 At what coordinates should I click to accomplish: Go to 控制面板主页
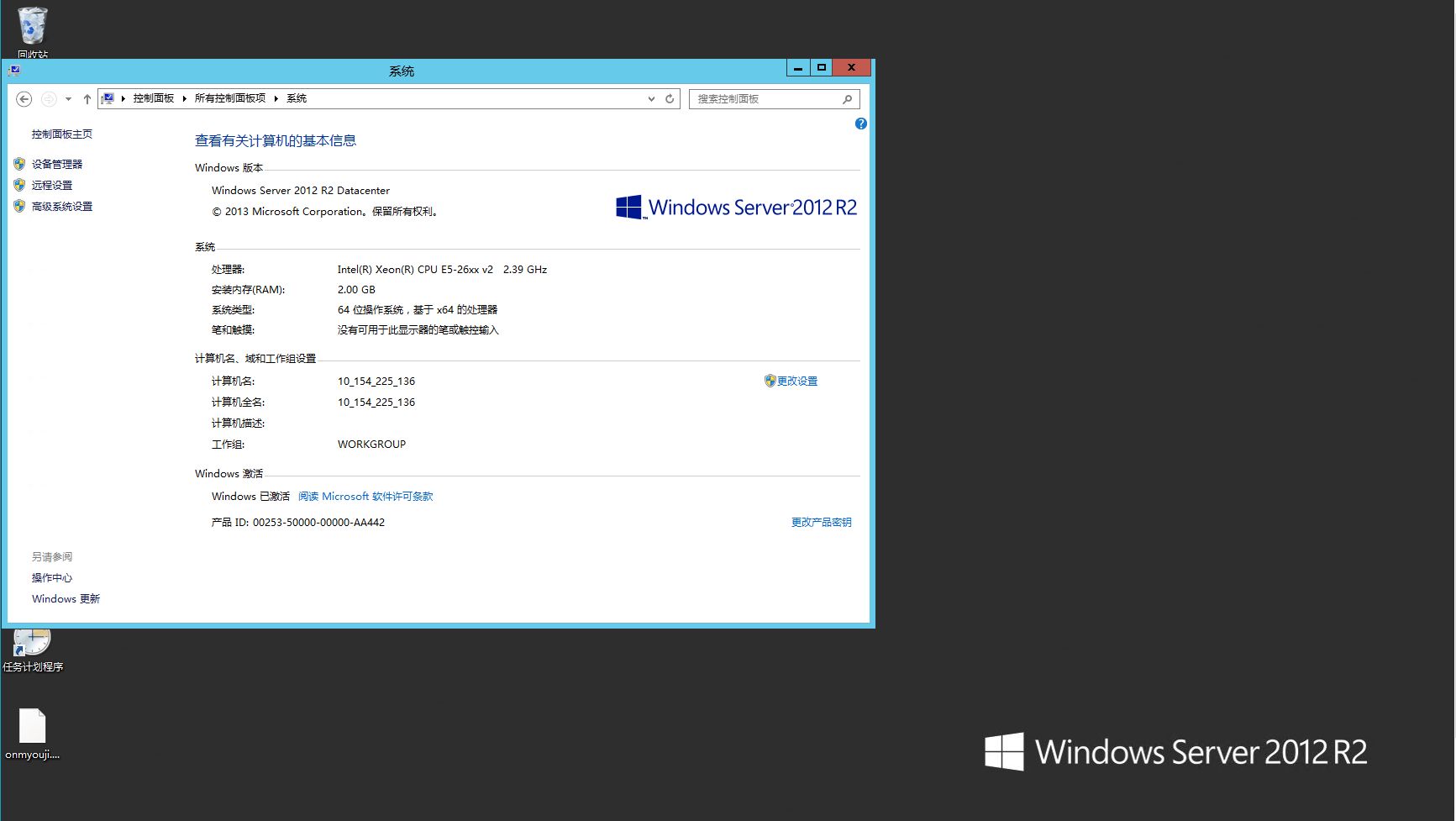tap(62, 134)
